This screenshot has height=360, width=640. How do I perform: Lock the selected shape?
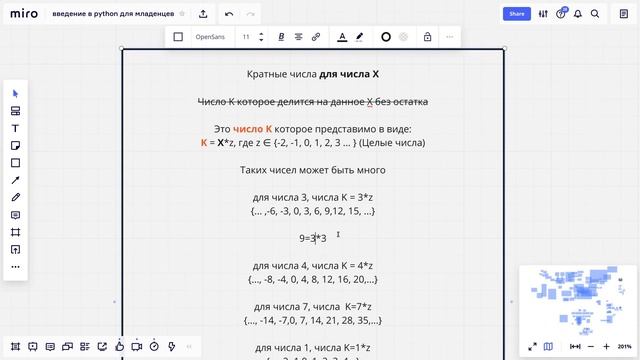coord(427,37)
